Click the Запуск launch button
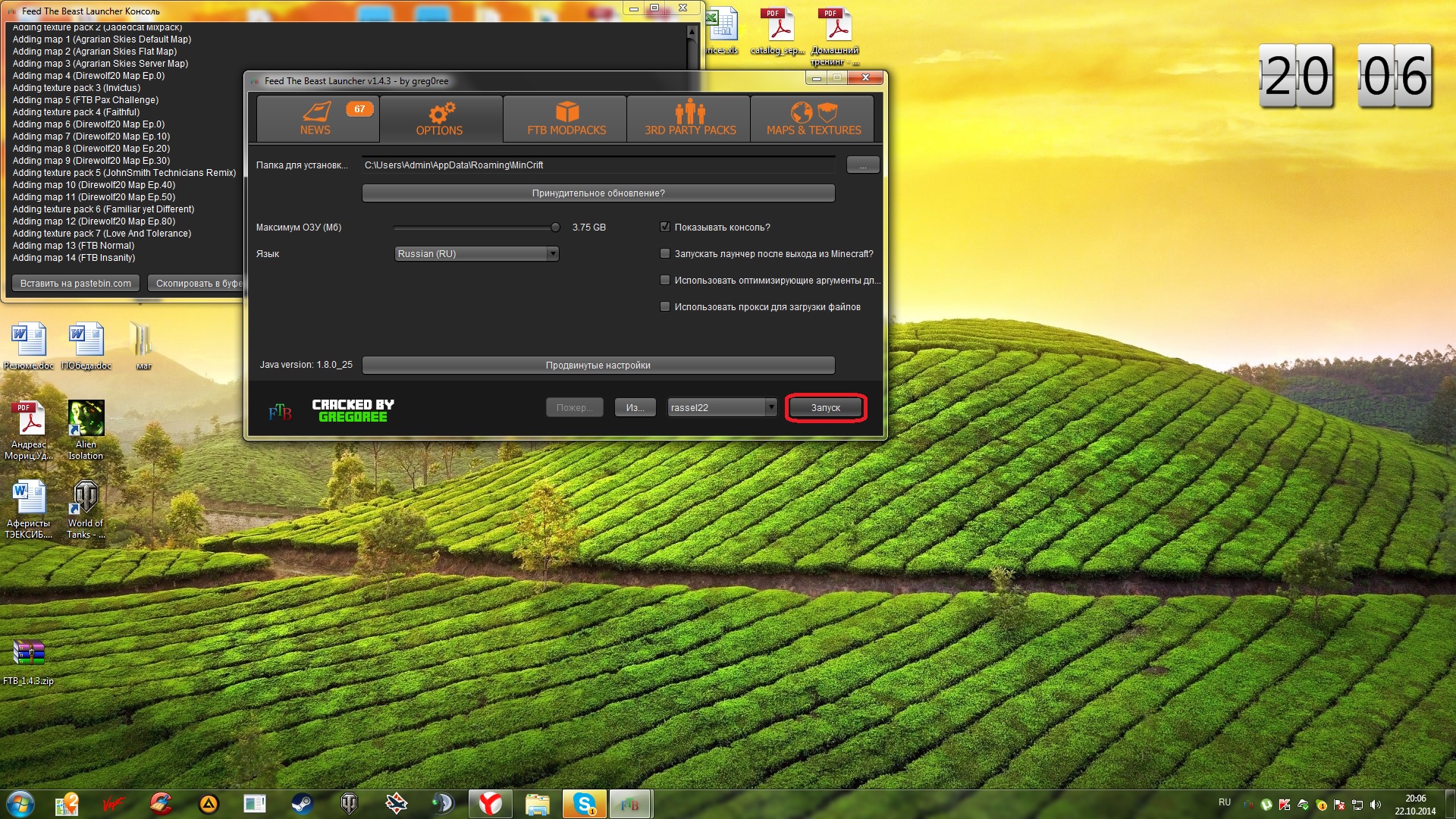 (x=826, y=407)
